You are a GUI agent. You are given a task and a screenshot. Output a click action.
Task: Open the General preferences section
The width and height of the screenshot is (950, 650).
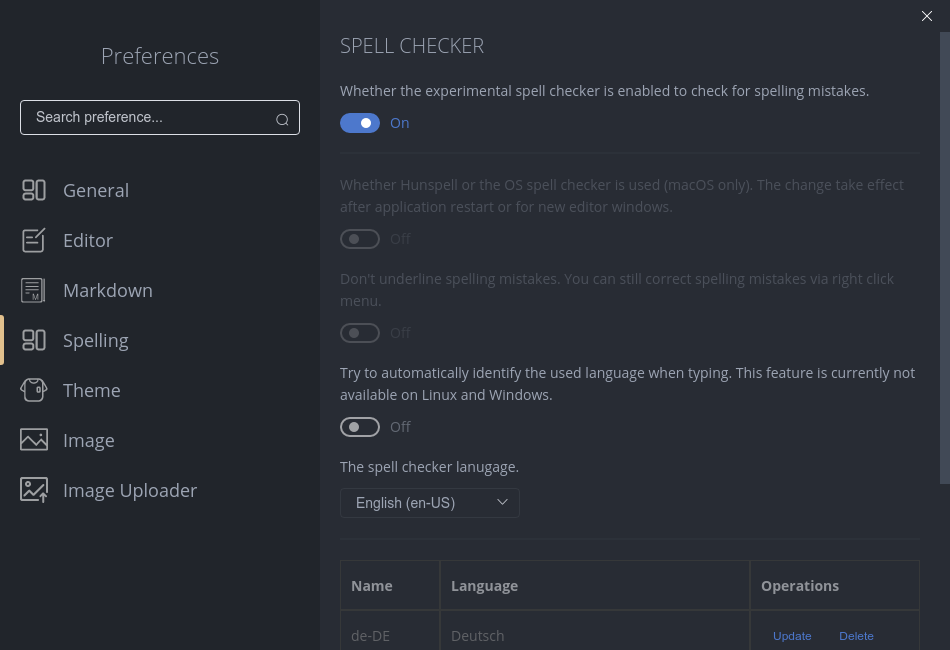96,190
